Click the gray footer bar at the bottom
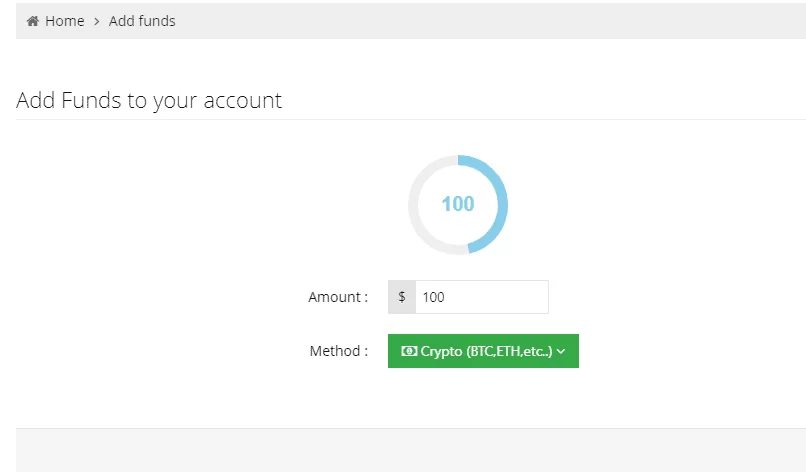The height and width of the screenshot is (472, 806). [410, 450]
